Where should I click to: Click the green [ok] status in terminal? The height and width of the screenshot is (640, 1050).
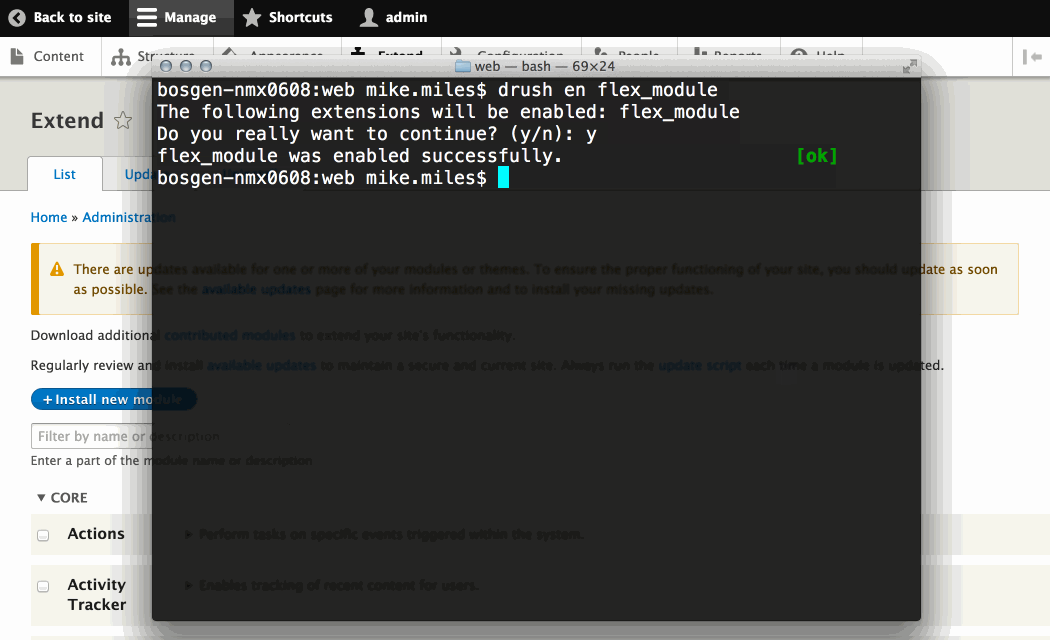coord(816,156)
